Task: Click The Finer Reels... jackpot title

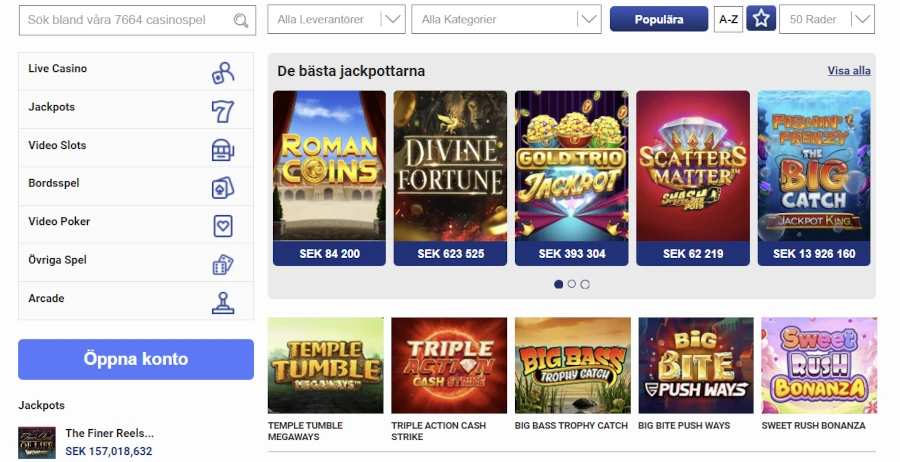Action: tap(110, 433)
